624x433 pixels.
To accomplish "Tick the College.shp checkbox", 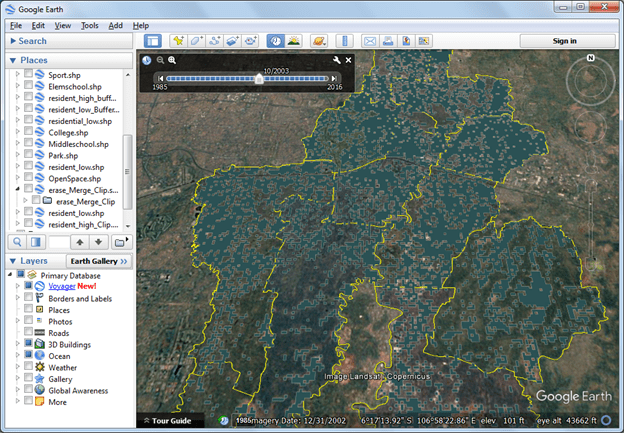I will click(x=28, y=132).
